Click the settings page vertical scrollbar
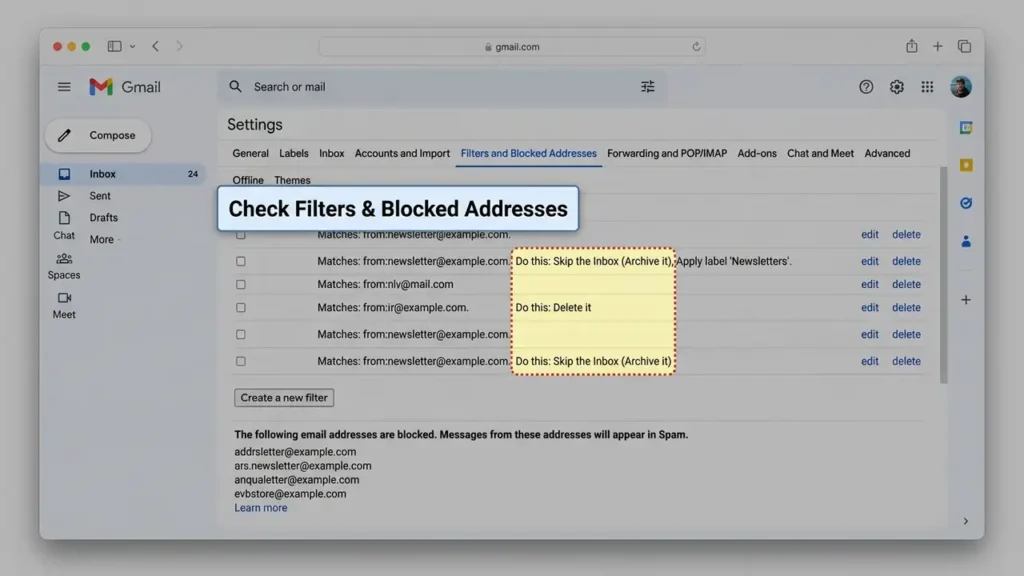This screenshot has width=1024, height=576. point(943,274)
